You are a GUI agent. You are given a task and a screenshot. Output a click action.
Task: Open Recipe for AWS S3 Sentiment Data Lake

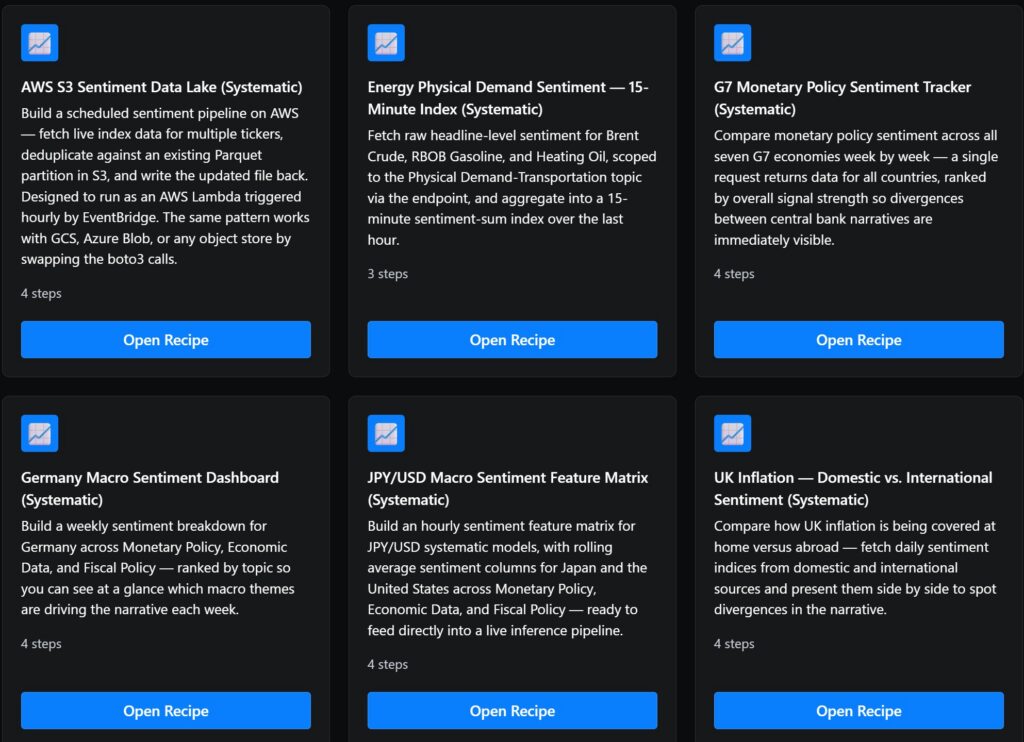coord(166,340)
